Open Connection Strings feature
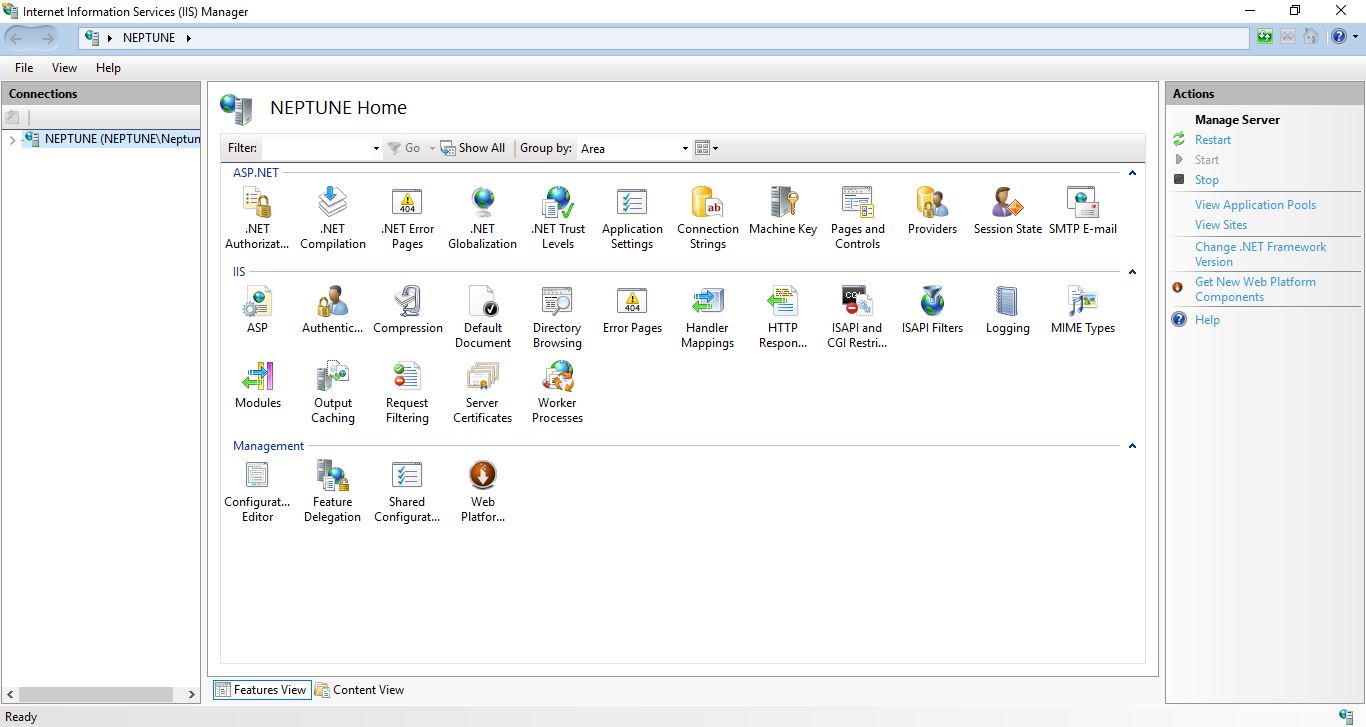 pos(708,218)
